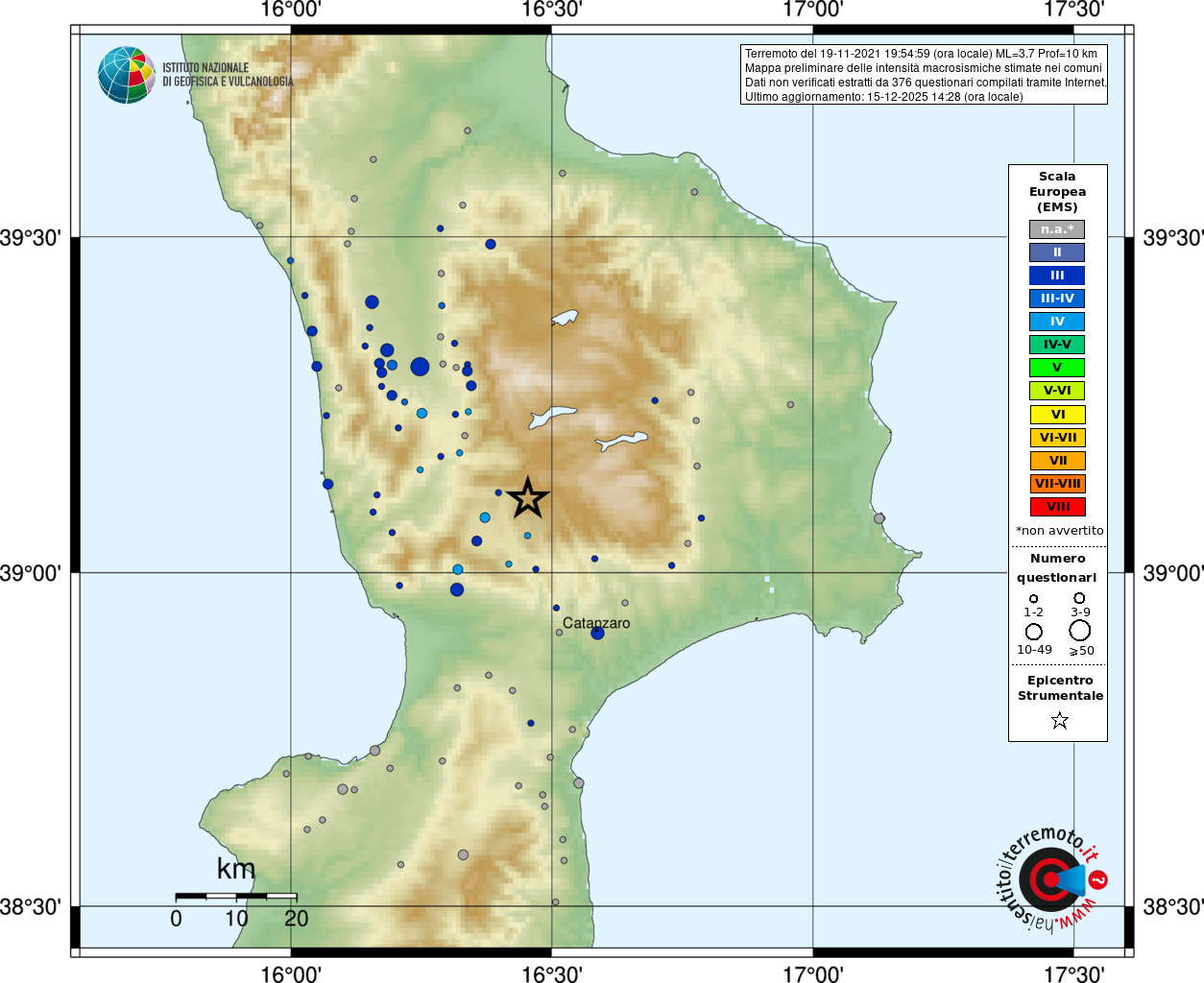The height and width of the screenshot is (983, 1204).
Task: Click the ≥50 questionnaires circle symbol
Action: tap(1080, 631)
